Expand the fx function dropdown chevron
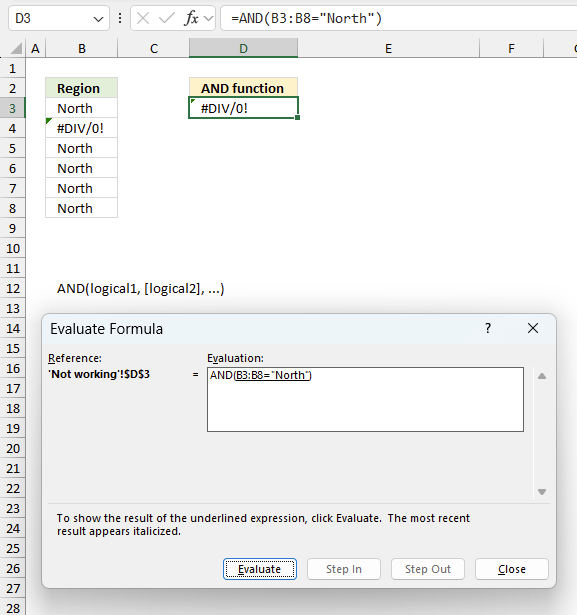 pyautogui.click(x=209, y=18)
